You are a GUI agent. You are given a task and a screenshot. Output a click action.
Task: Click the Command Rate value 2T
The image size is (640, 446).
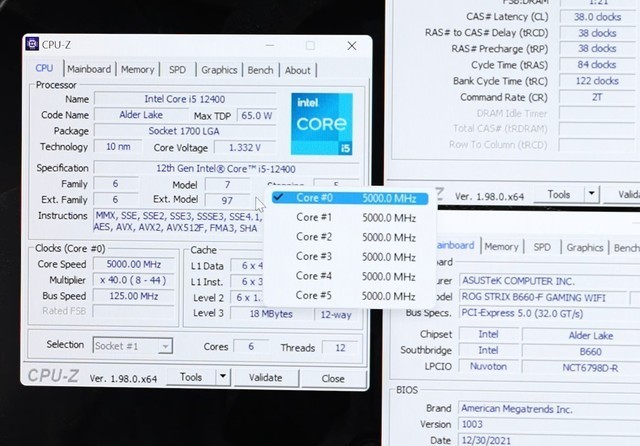tap(597, 98)
